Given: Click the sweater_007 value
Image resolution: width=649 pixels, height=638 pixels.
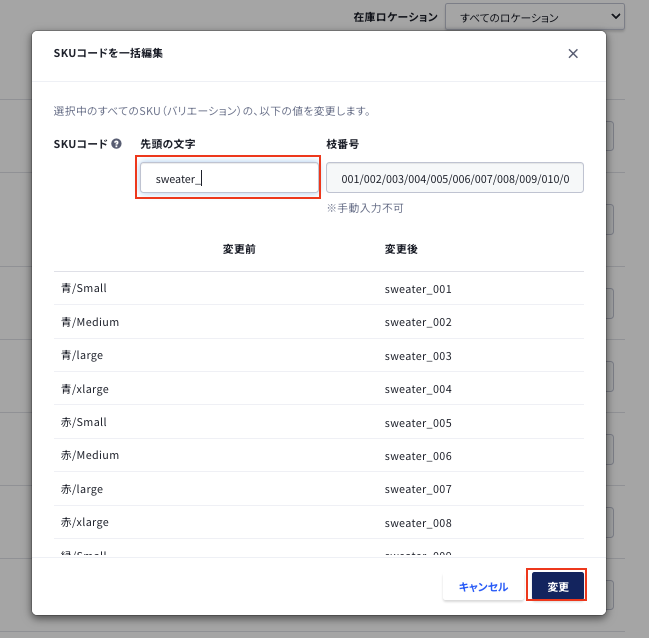Looking at the screenshot, I should click(418, 489).
